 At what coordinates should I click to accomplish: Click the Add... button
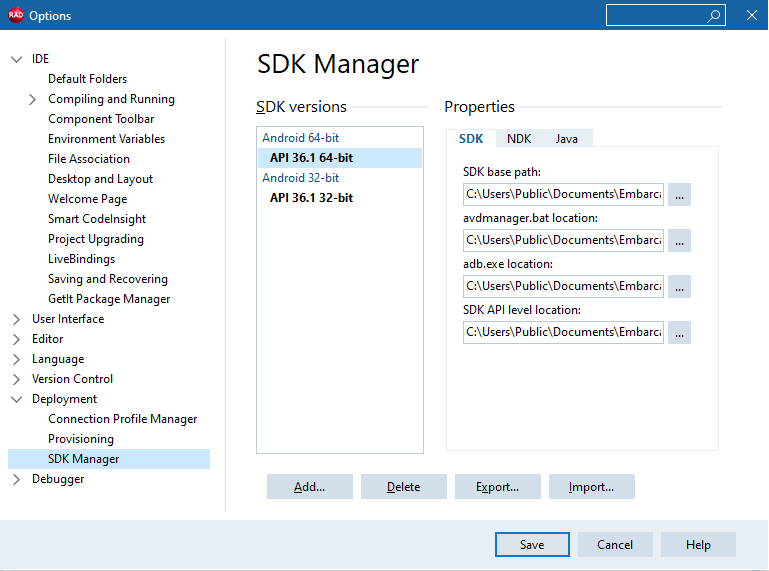point(309,487)
